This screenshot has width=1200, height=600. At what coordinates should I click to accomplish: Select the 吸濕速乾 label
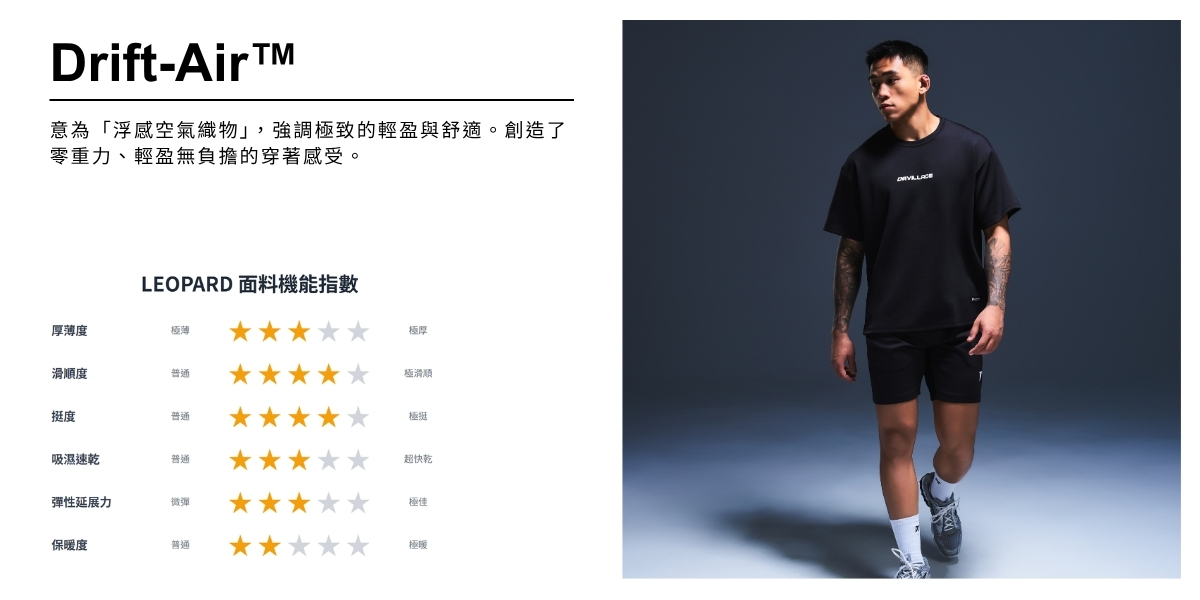coord(75,459)
